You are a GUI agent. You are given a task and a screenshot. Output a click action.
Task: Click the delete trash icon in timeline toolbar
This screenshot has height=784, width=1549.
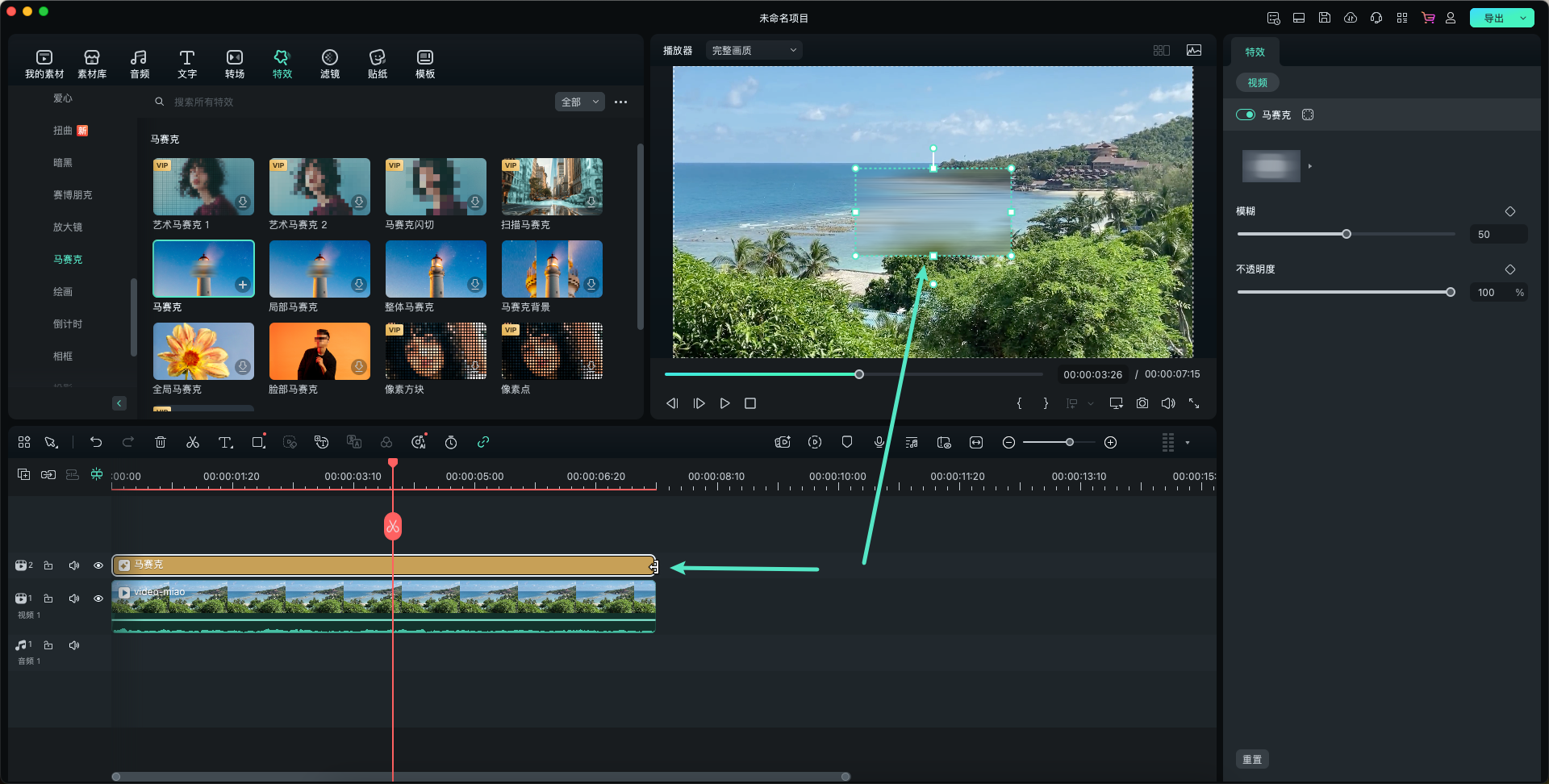coord(161,442)
